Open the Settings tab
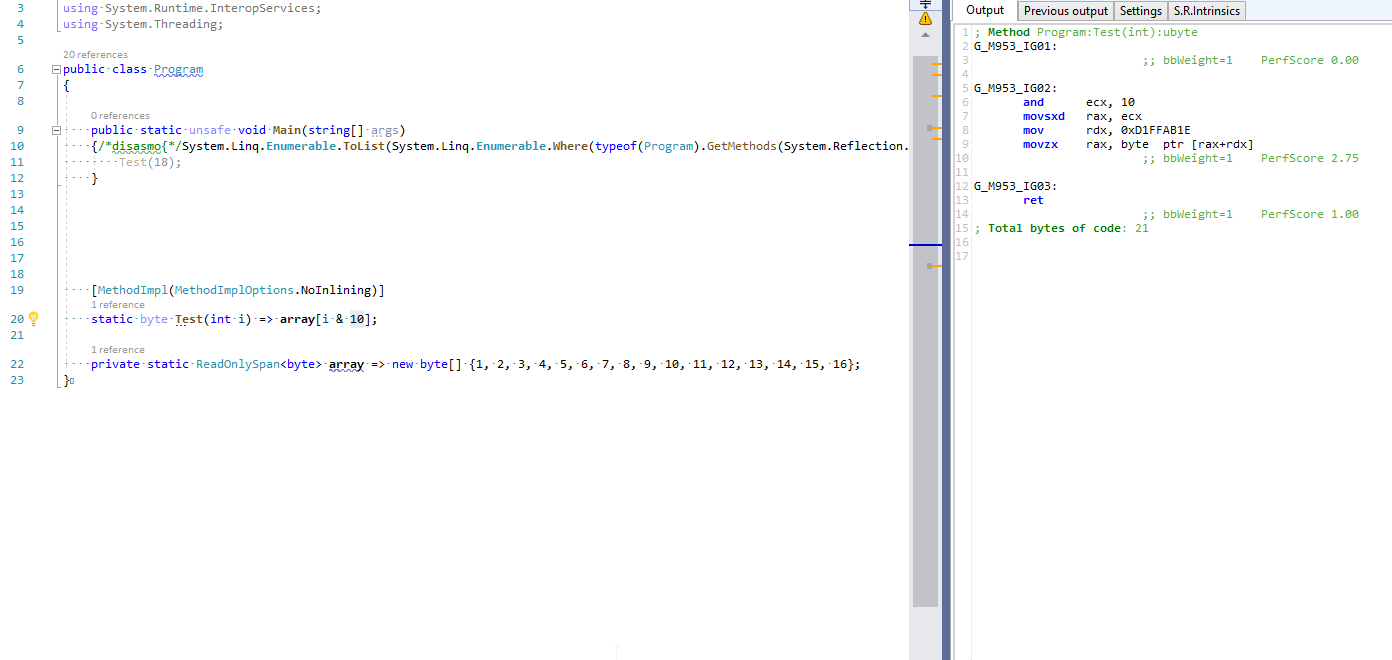Screen dimensions: 1392x660 pyautogui.click(x=1141, y=11)
